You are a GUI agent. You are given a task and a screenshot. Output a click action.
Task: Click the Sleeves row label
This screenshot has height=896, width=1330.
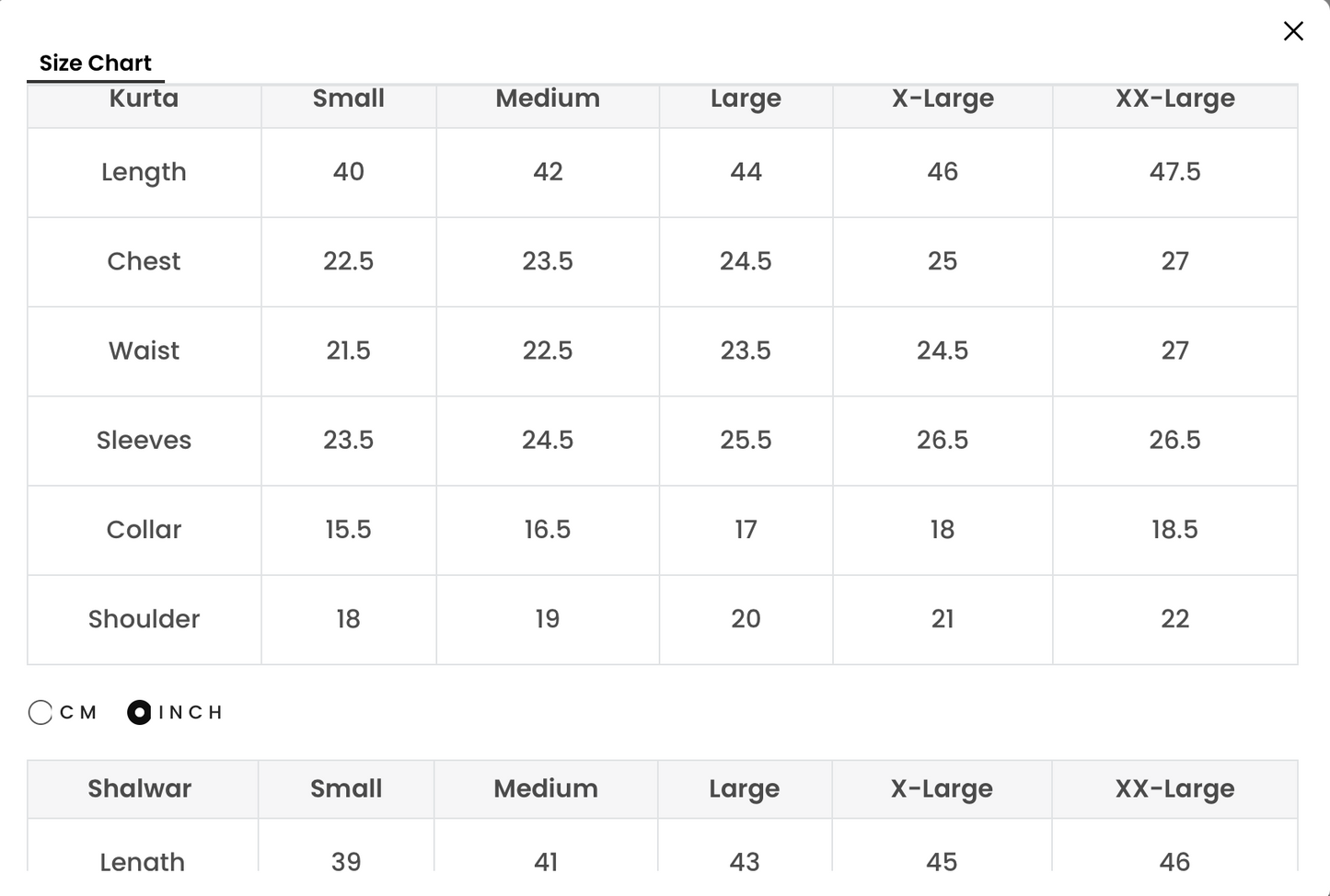(144, 441)
